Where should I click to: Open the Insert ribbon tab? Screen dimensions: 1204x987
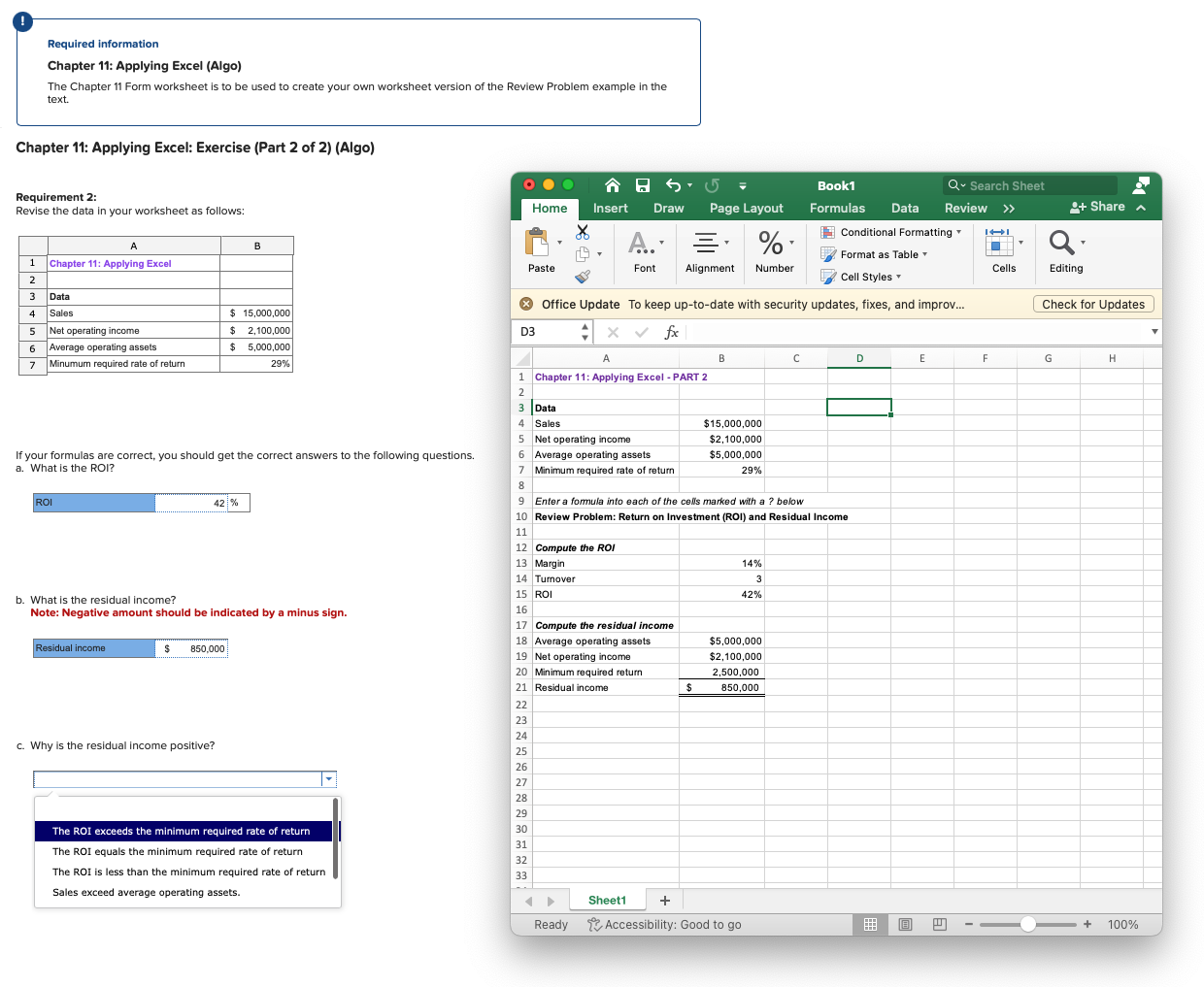[x=611, y=208]
